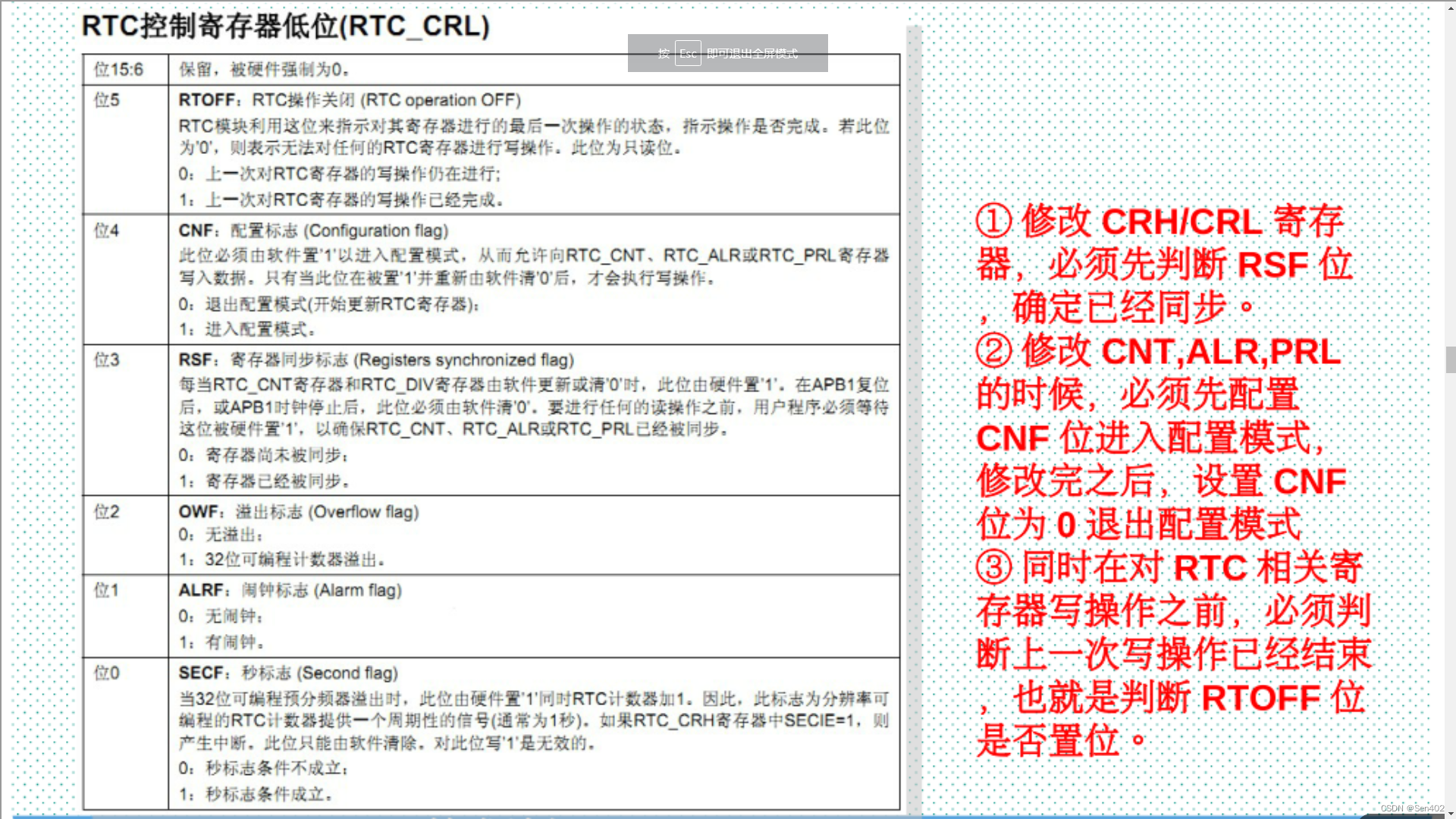Click the OWF Overflow flag heading
Image resolution: width=1456 pixels, height=819 pixels.
click(x=298, y=512)
